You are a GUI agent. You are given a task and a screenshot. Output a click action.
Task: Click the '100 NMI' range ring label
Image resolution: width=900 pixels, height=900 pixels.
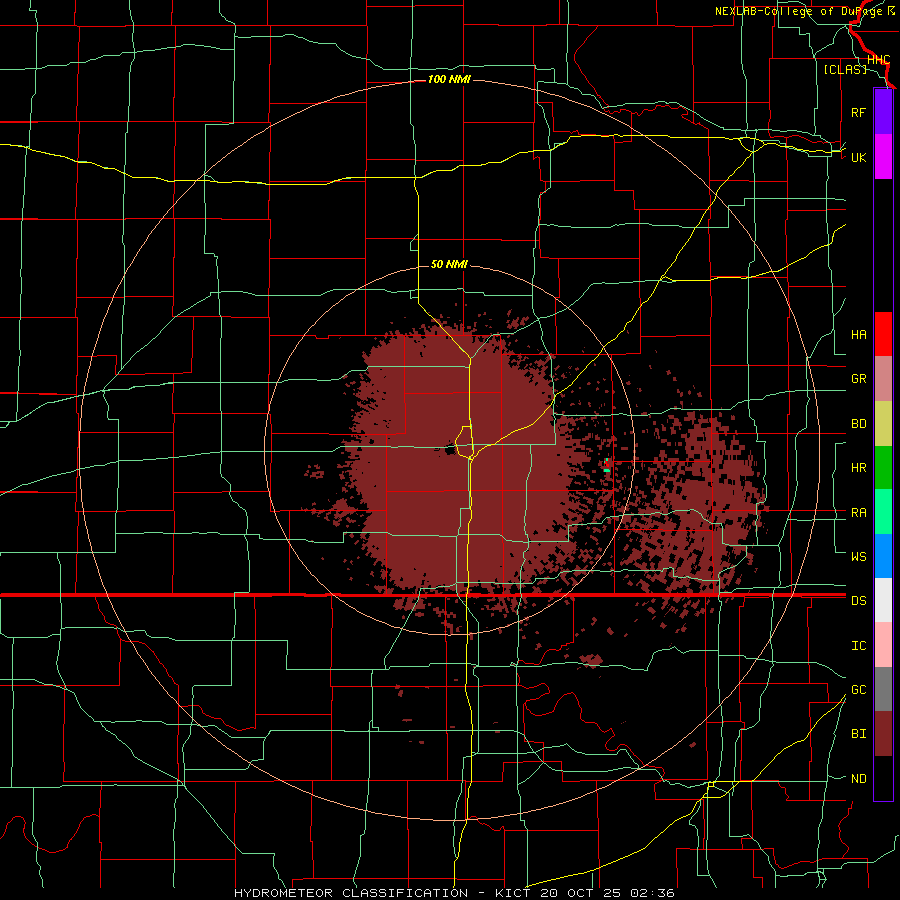[x=449, y=79]
